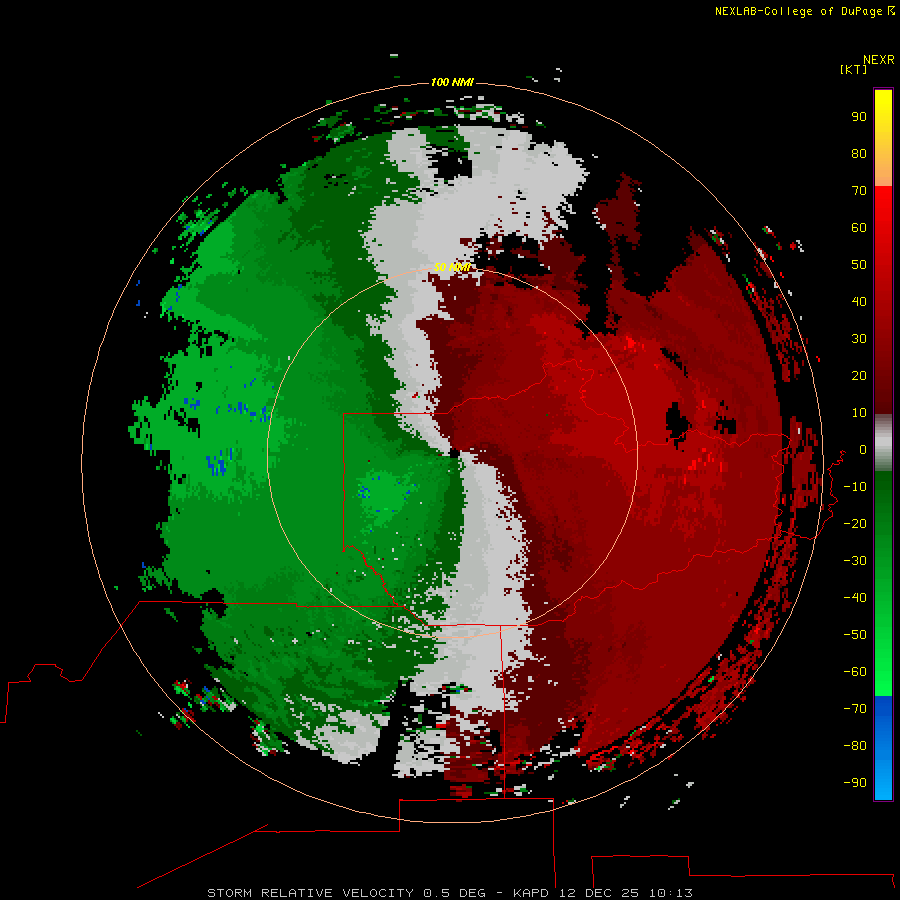The image size is (900, 900).
Task: Click the -10 value on the velocity scale
Action: tap(855, 487)
